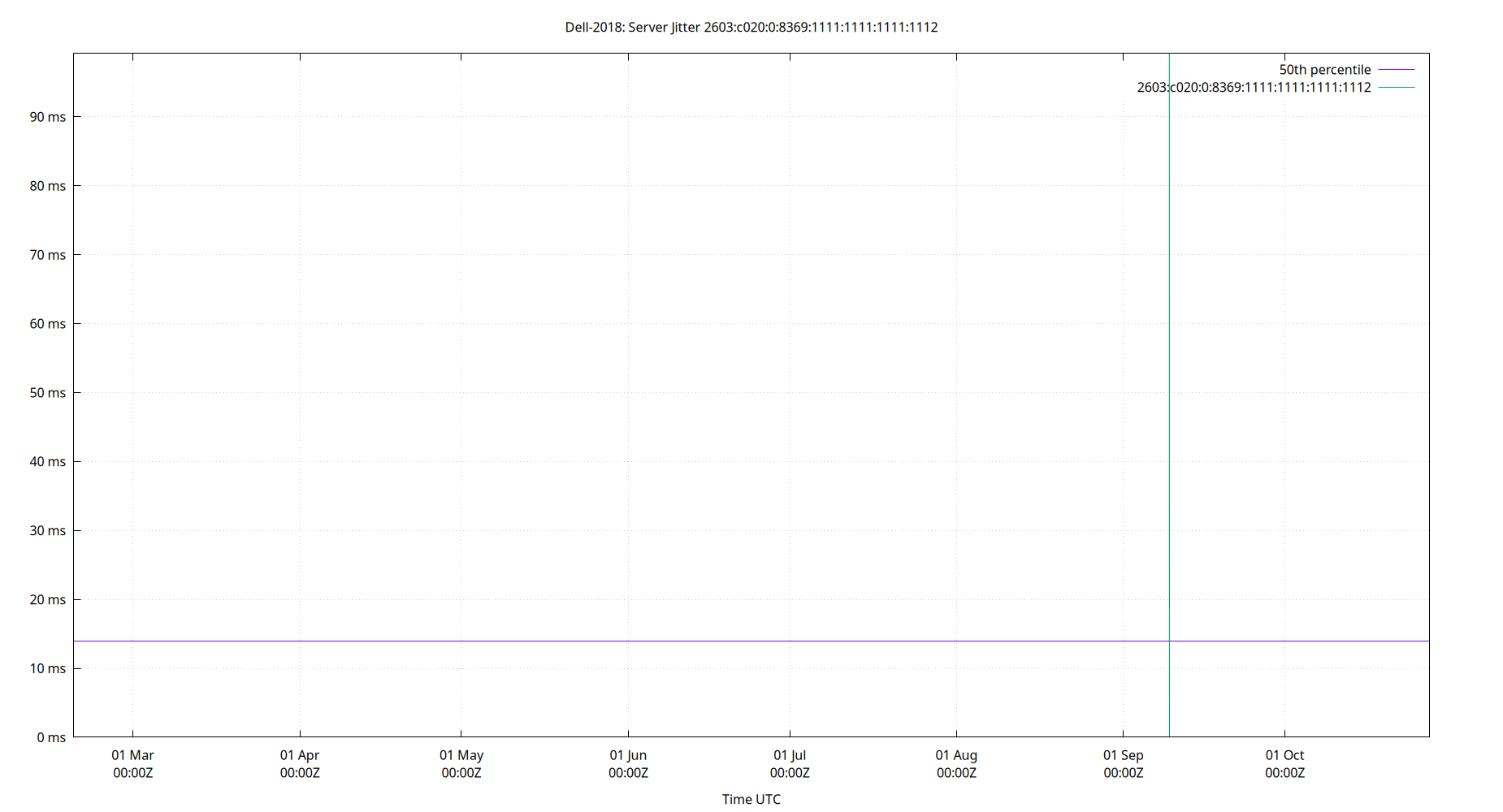Click the Time UTC axis label
Viewport: 1503px width, 812px height.
[751, 799]
